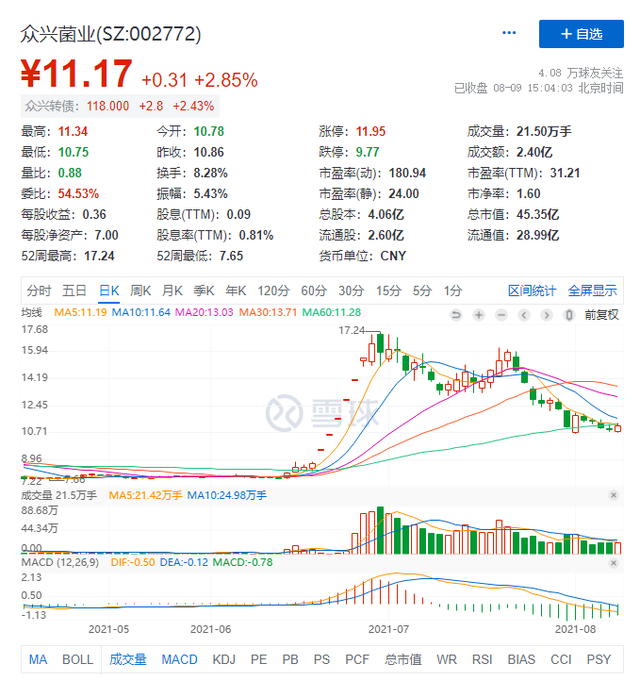Click the 17.24 peak price marker
This screenshot has width=640, height=681.
(351, 331)
